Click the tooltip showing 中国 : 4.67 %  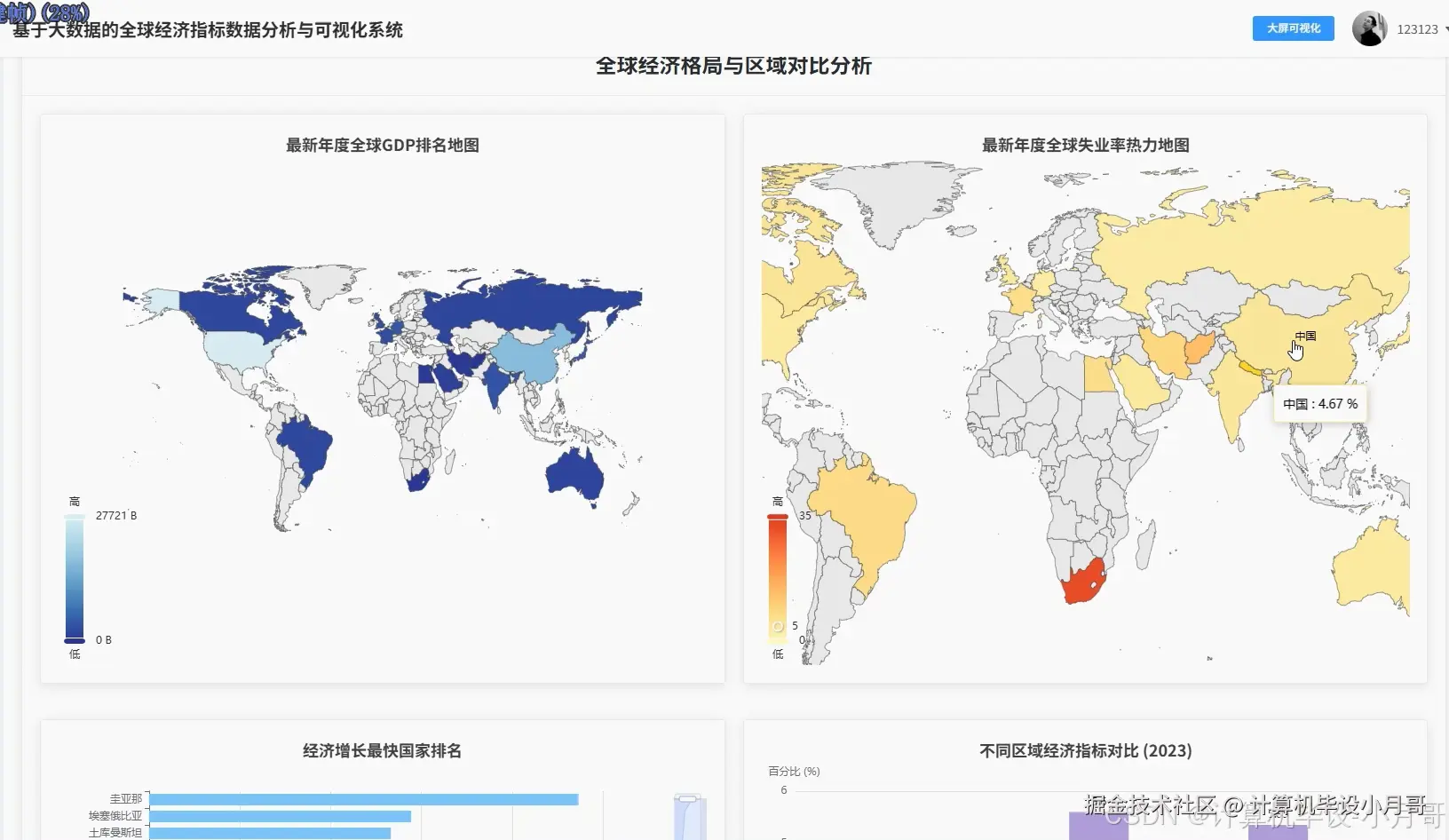pos(1320,403)
